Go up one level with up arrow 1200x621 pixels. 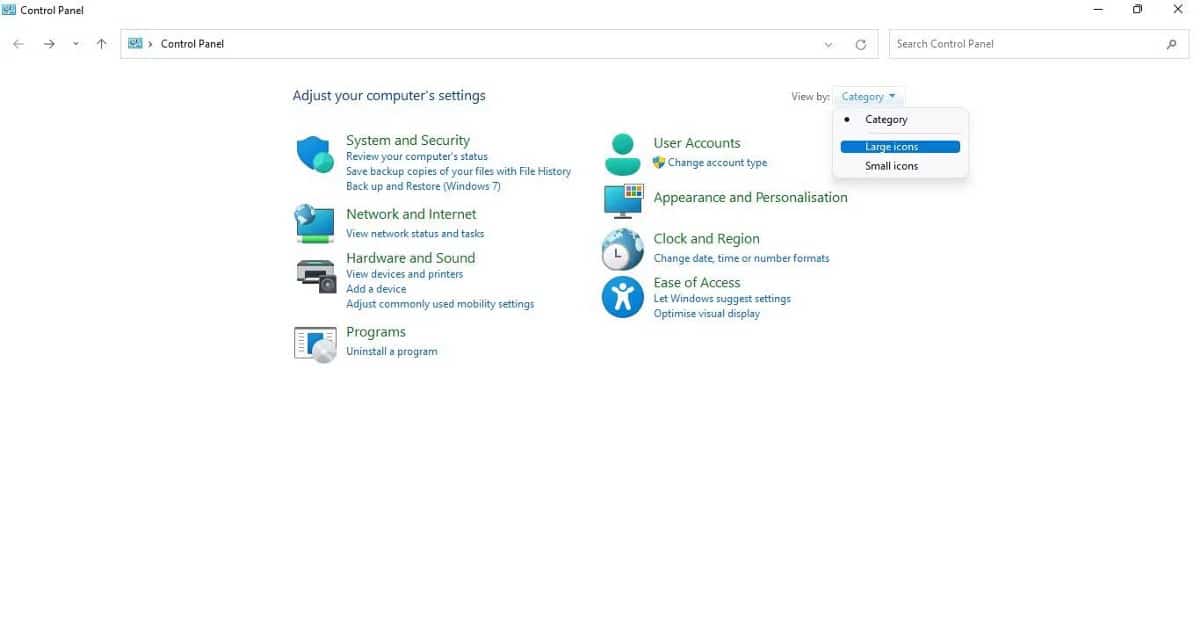point(101,44)
